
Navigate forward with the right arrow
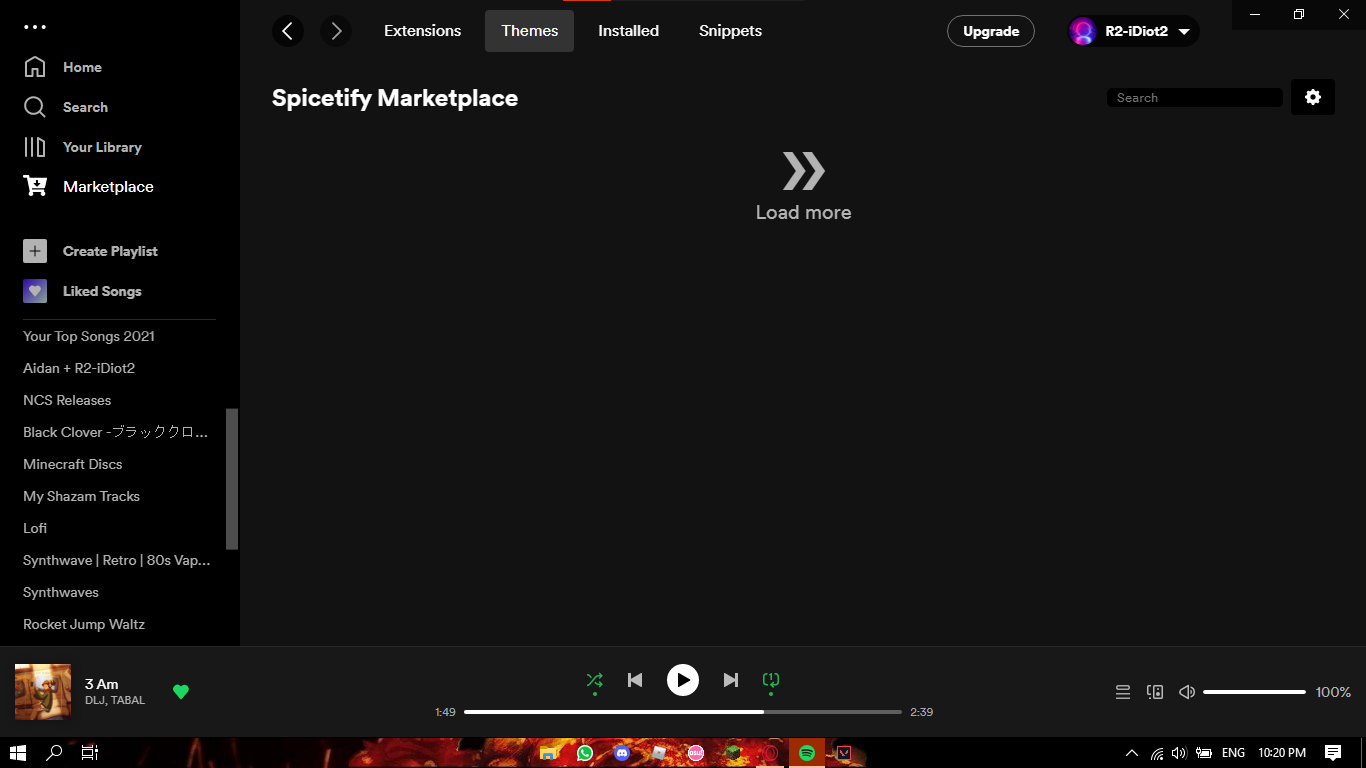pyautogui.click(x=336, y=31)
